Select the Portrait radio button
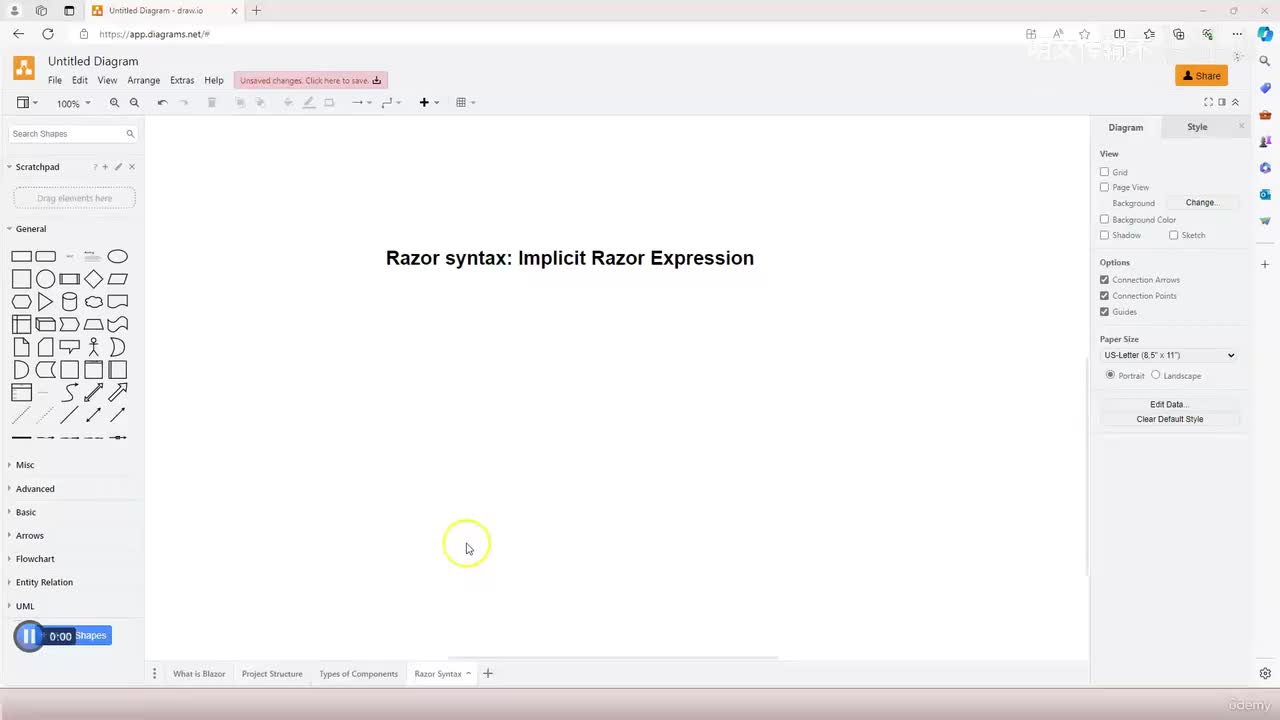 1110,375
